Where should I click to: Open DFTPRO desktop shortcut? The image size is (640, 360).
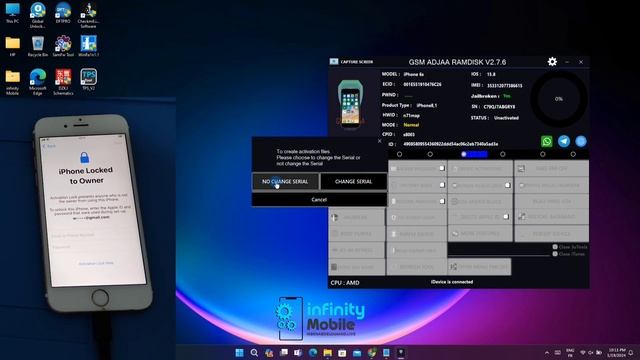pos(63,13)
